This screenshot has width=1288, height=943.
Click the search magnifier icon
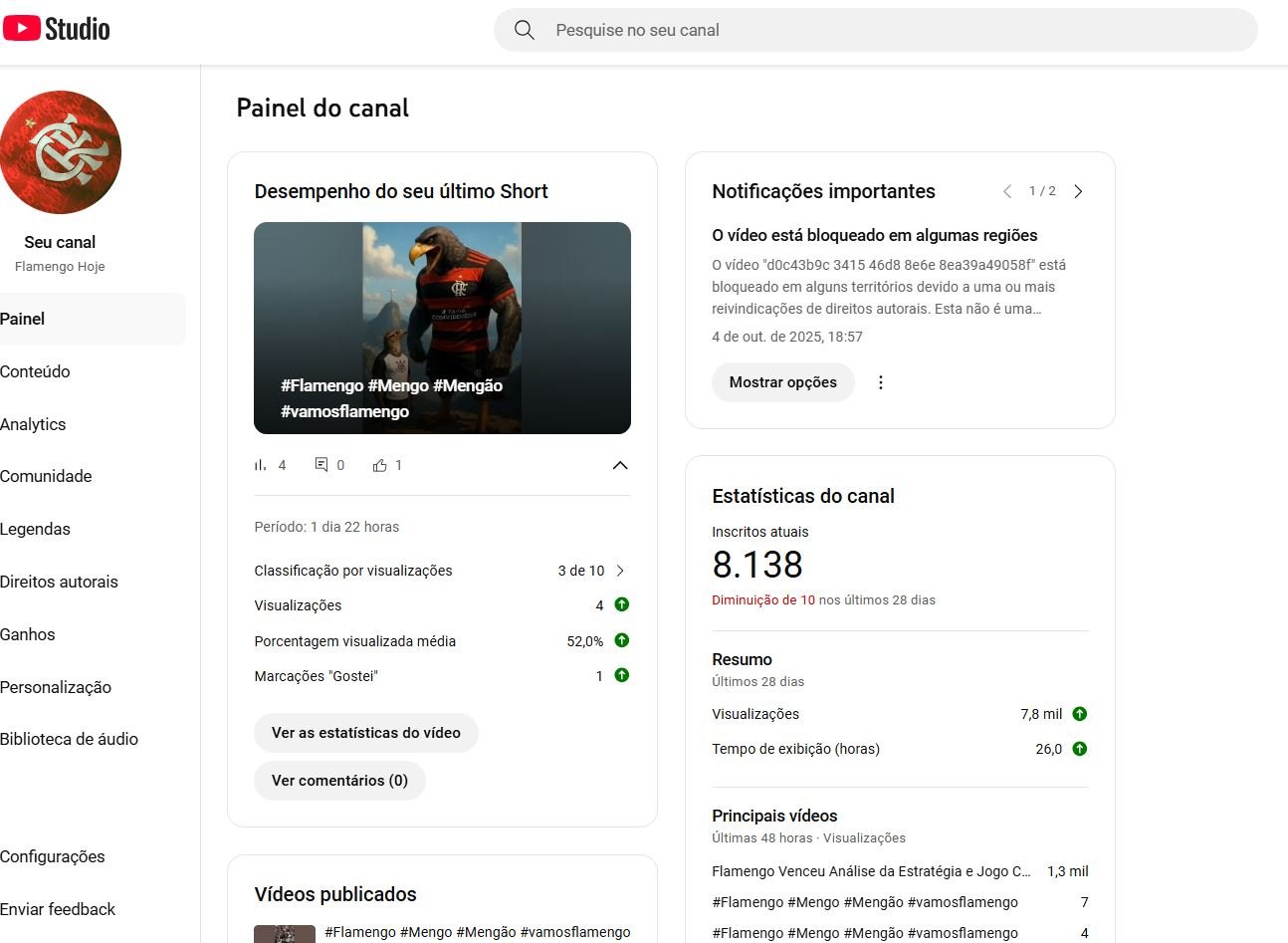pos(525,30)
